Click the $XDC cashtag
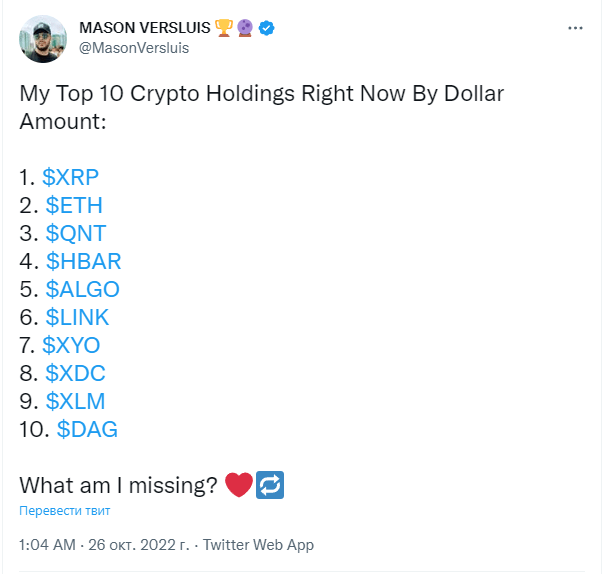 [x=75, y=373]
